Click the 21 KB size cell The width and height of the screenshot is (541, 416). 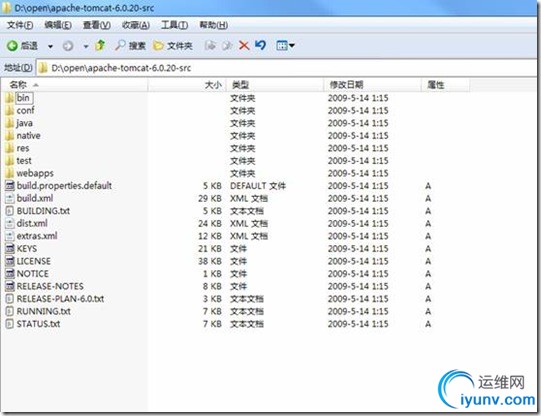point(210,249)
